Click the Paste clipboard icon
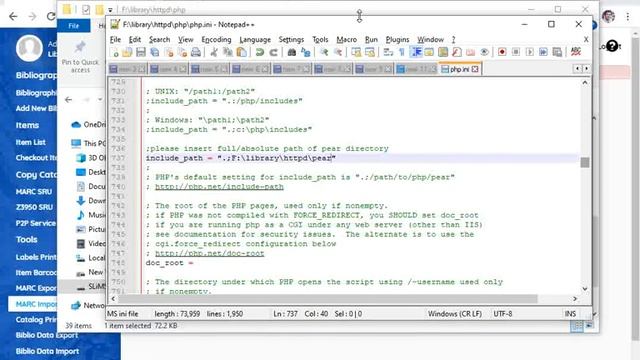This screenshot has height=360, width=640. 242,52
